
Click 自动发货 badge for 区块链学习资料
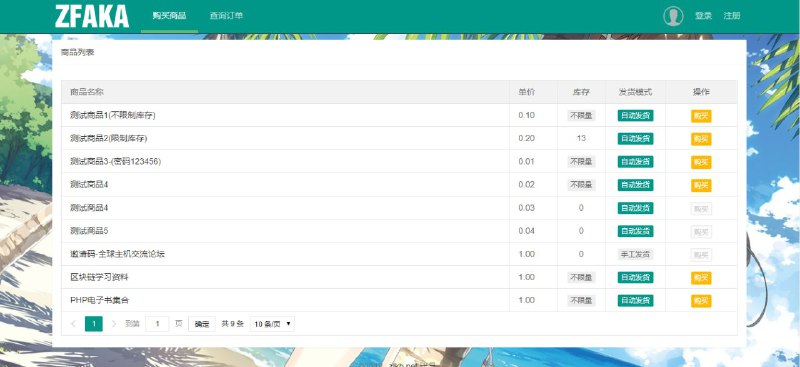tap(635, 278)
